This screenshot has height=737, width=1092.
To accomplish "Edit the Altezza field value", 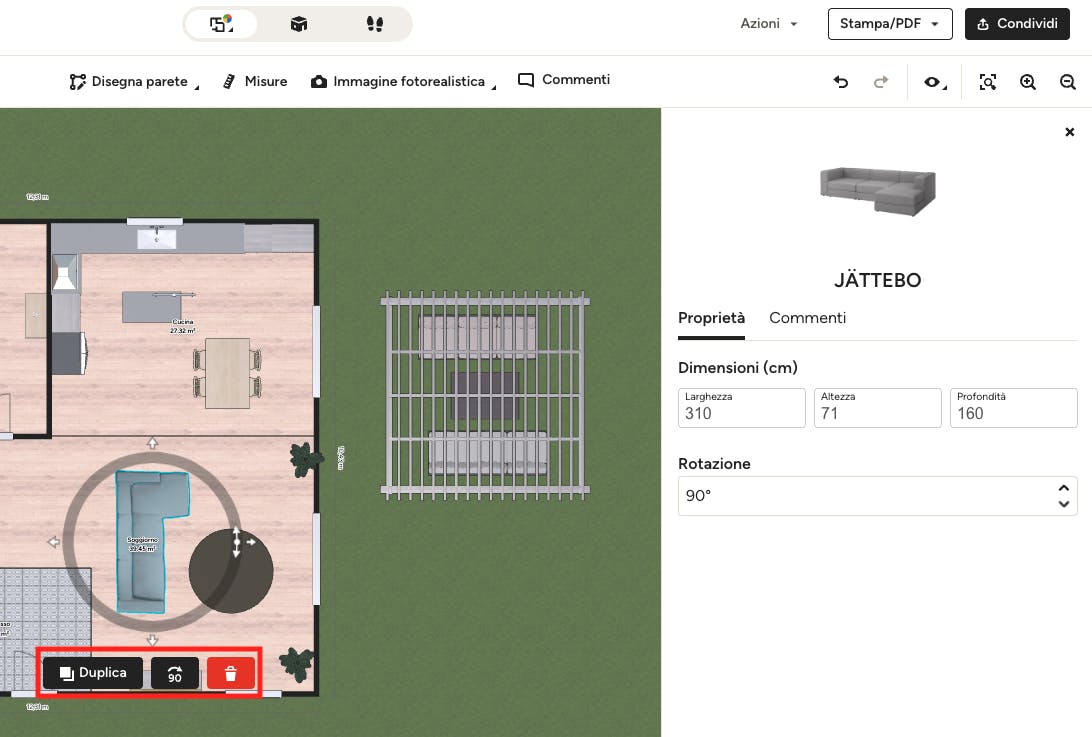I will tap(878, 408).
